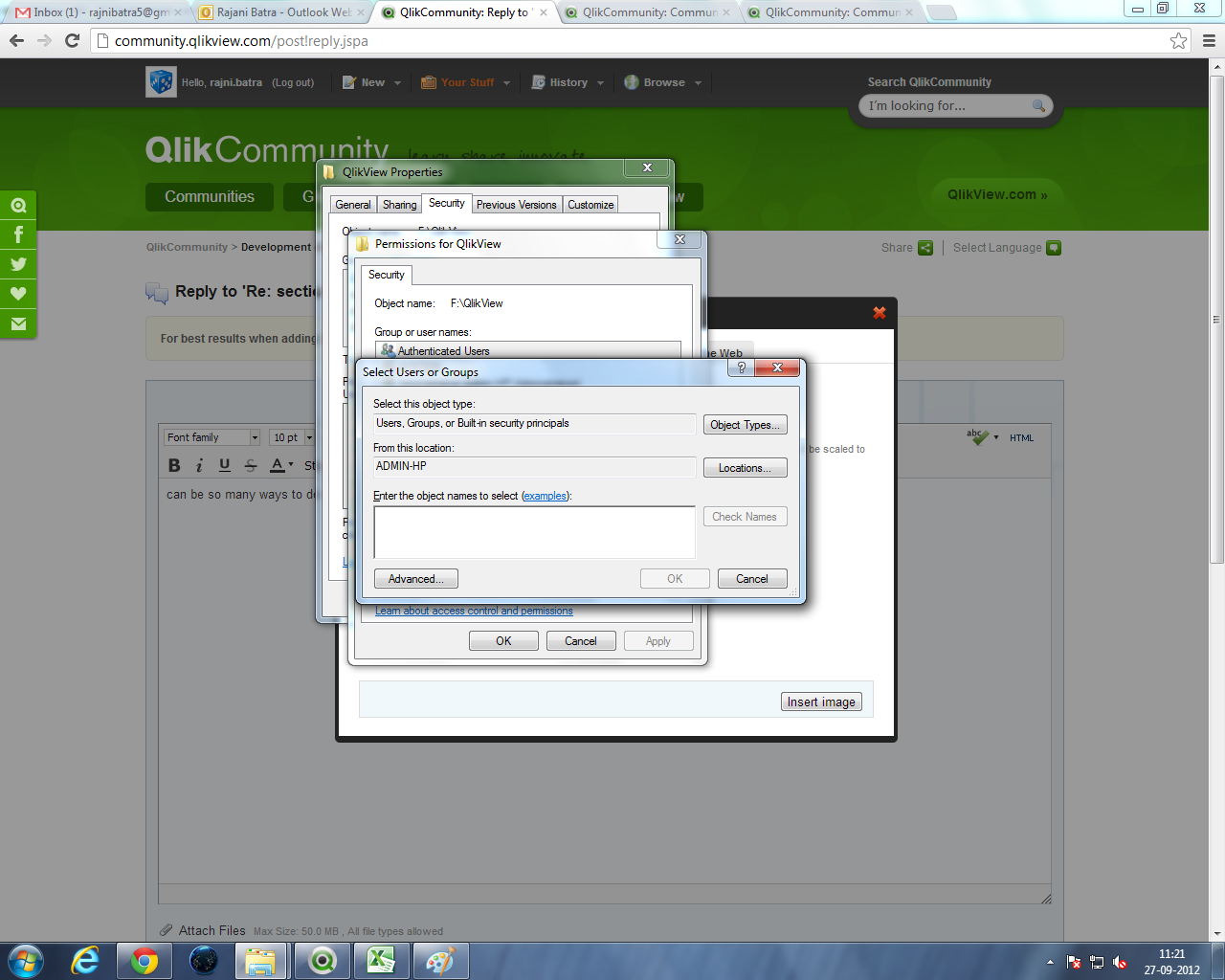Switch to the Inbox Gmail browser tab
Screen dimensions: 1225x980
coord(100,12)
